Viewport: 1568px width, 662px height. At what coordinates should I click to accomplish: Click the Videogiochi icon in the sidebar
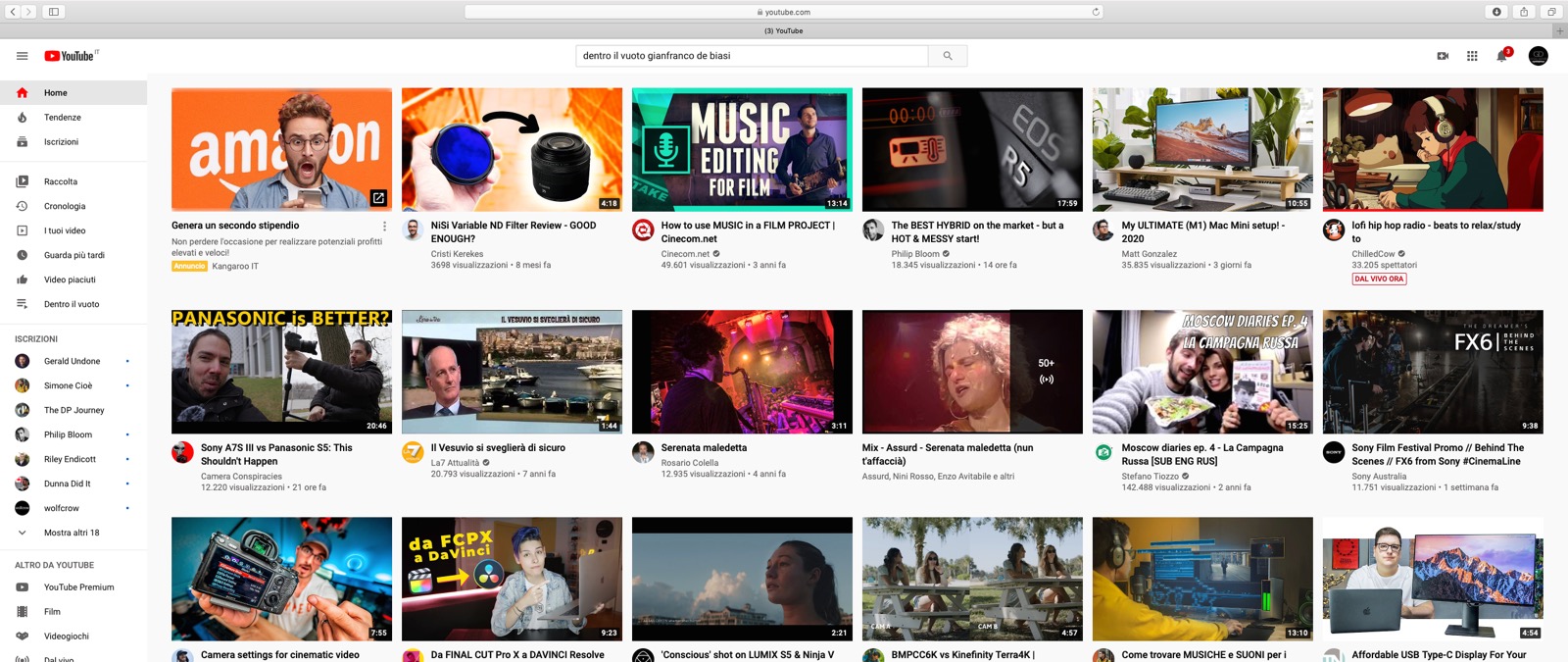22,637
